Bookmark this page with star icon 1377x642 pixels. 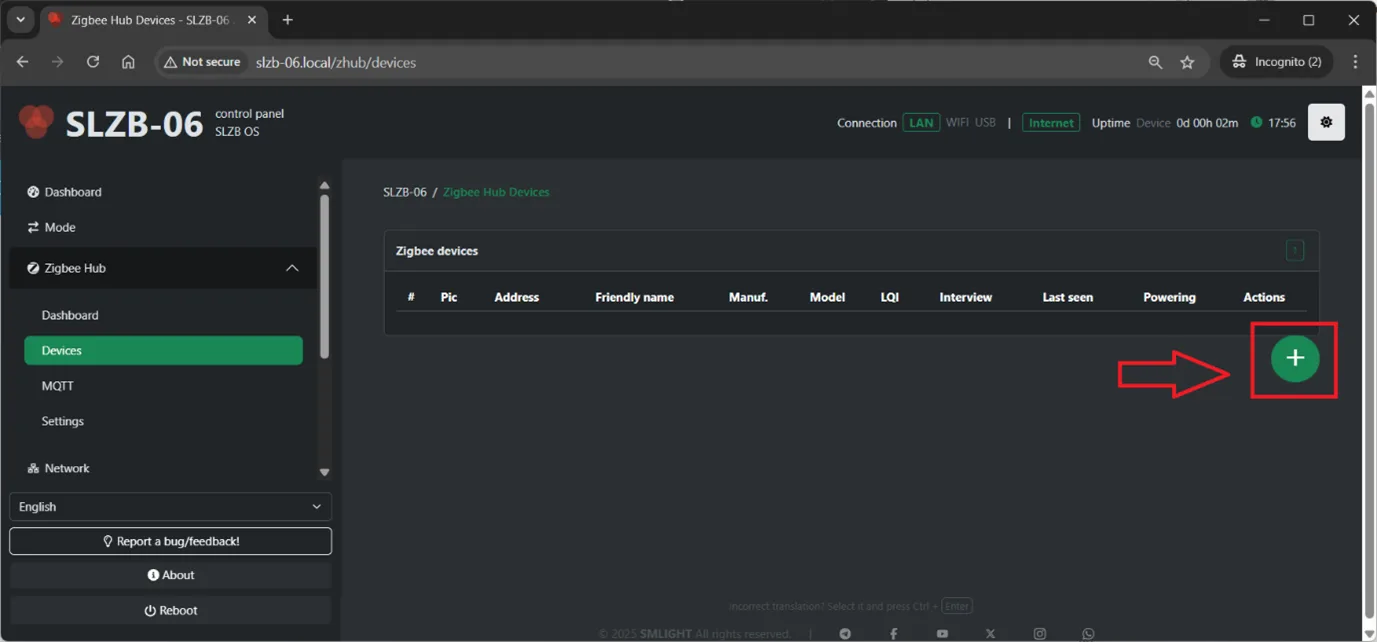click(1187, 62)
